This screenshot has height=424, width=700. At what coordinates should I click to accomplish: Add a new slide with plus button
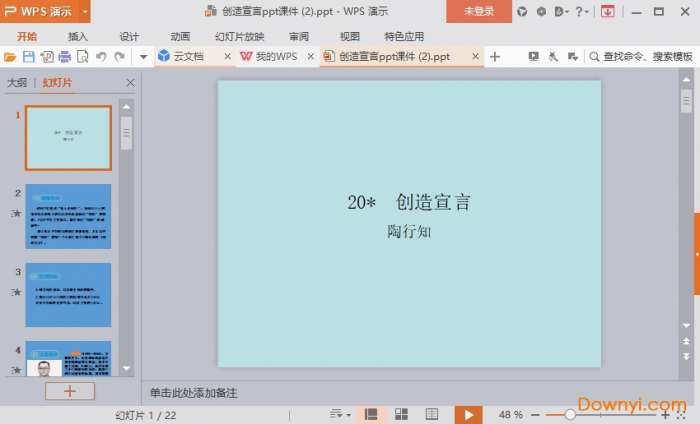click(70, 391)
